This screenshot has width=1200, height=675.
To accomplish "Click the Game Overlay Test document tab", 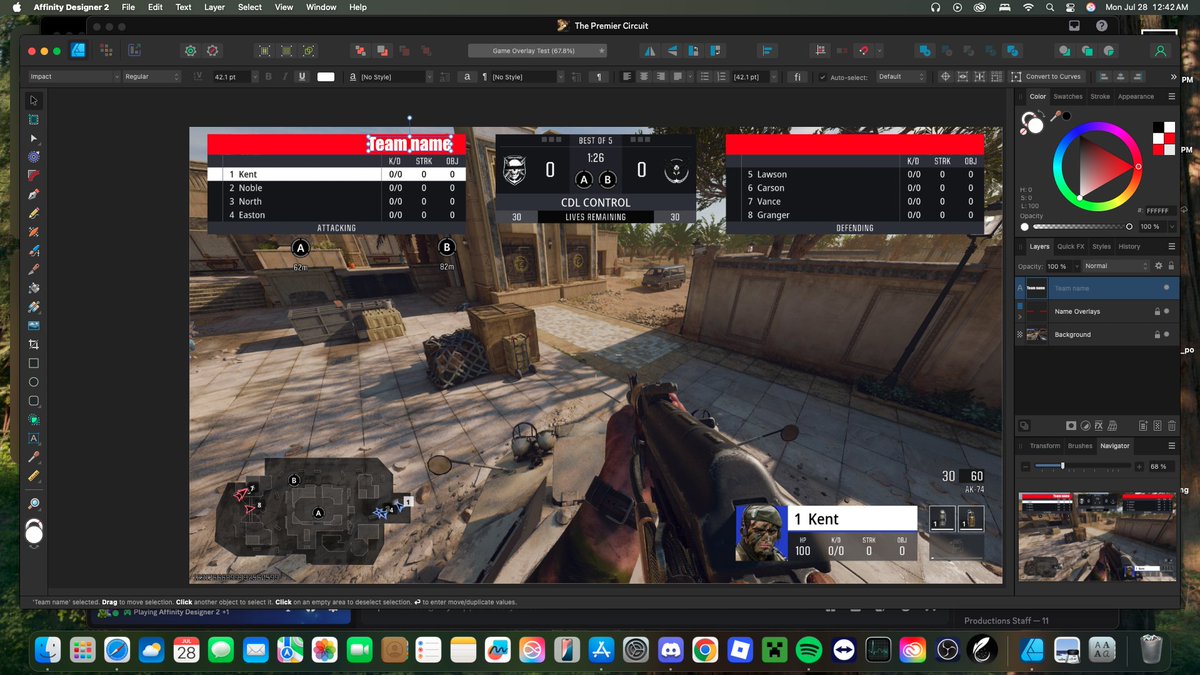I will [x=537, y=50].
